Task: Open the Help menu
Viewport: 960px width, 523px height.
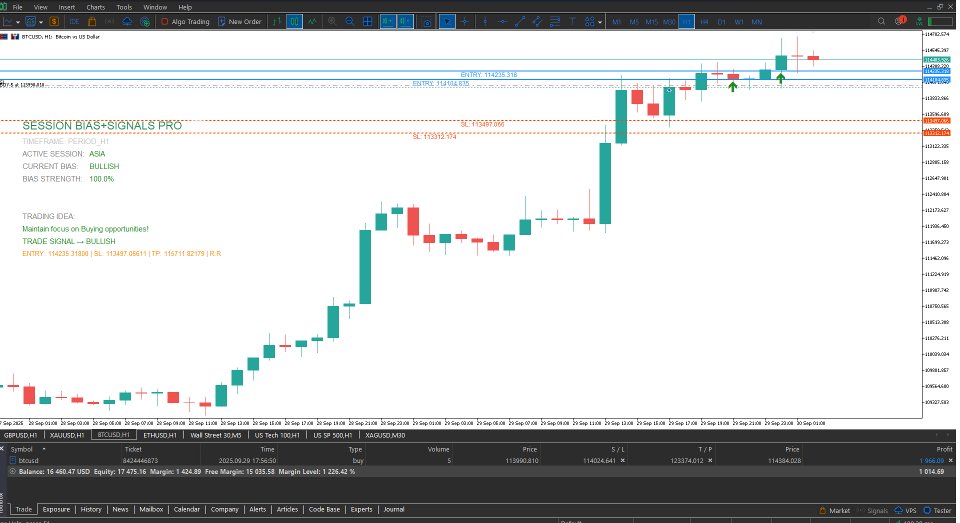Action: 185,7
